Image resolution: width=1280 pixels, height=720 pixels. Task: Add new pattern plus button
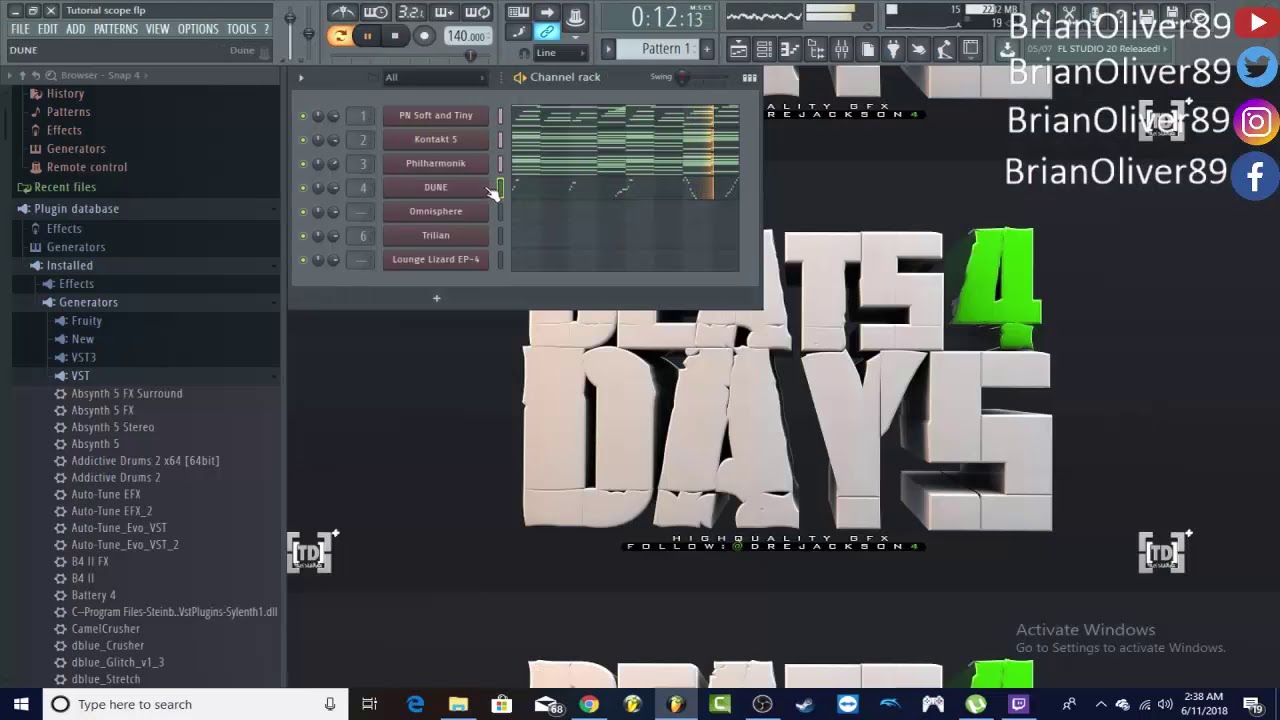point(707,49)
